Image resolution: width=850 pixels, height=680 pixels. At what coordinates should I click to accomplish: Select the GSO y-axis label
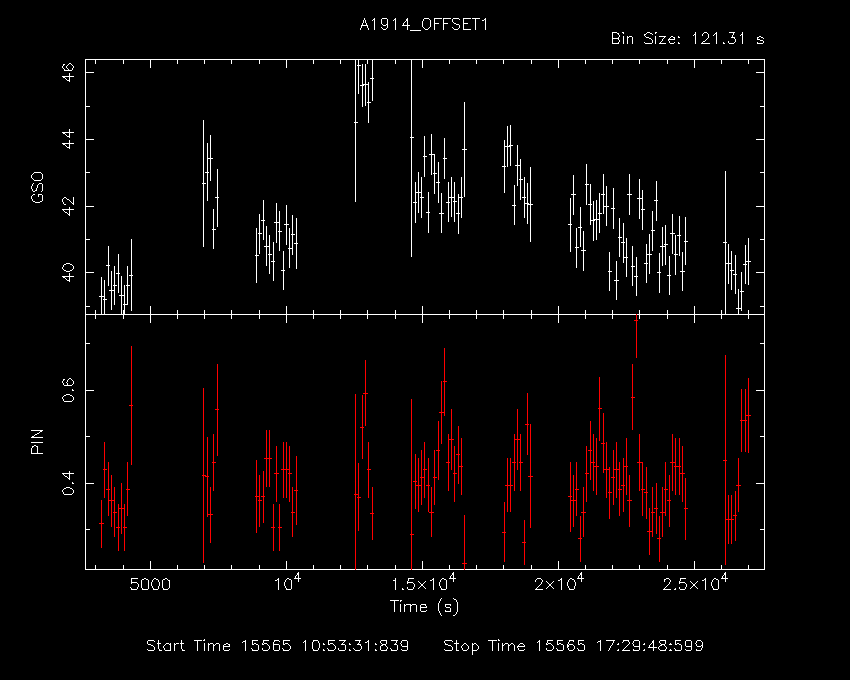tap(37, 188)
